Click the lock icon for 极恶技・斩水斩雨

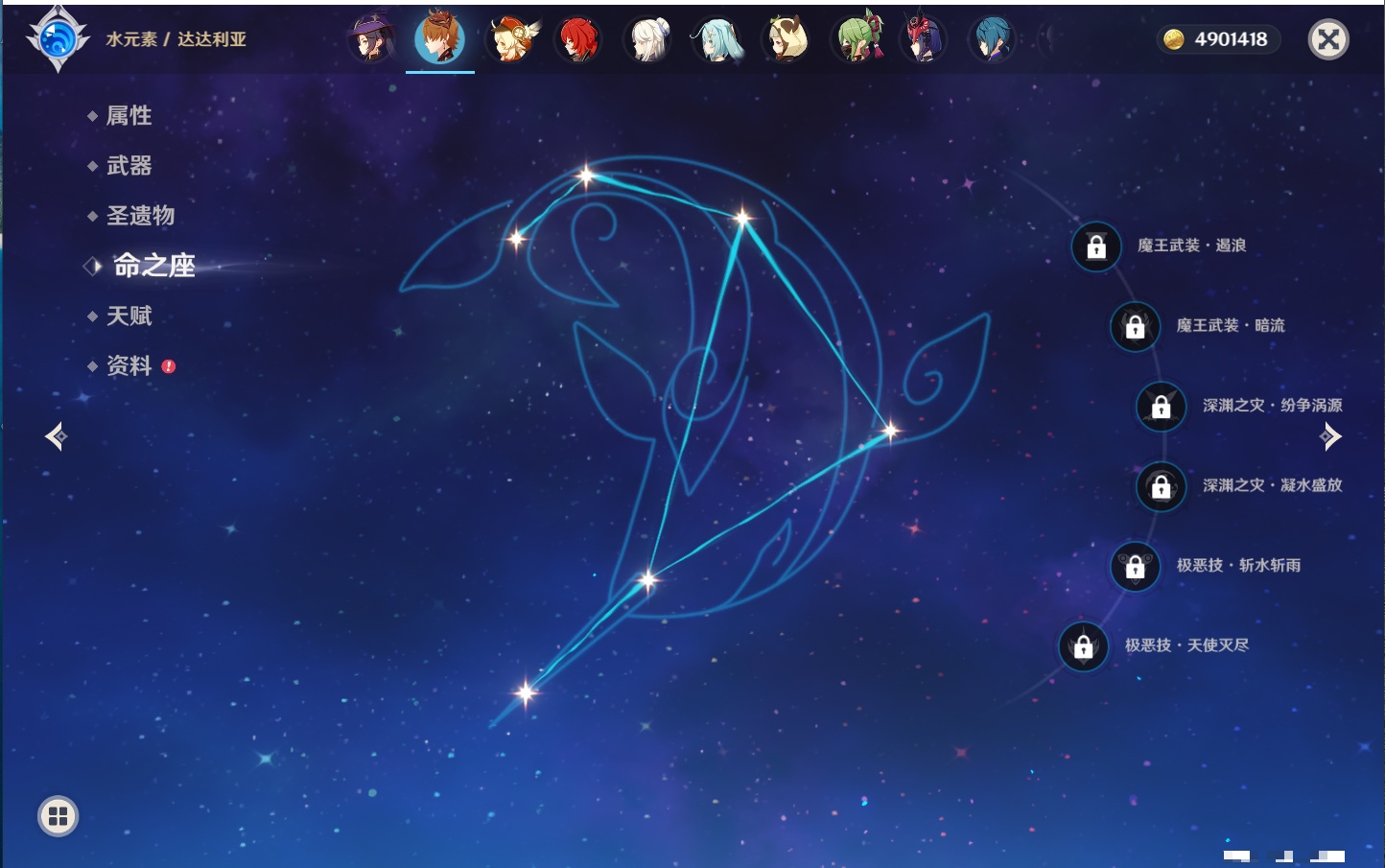tap(1135, 566)
